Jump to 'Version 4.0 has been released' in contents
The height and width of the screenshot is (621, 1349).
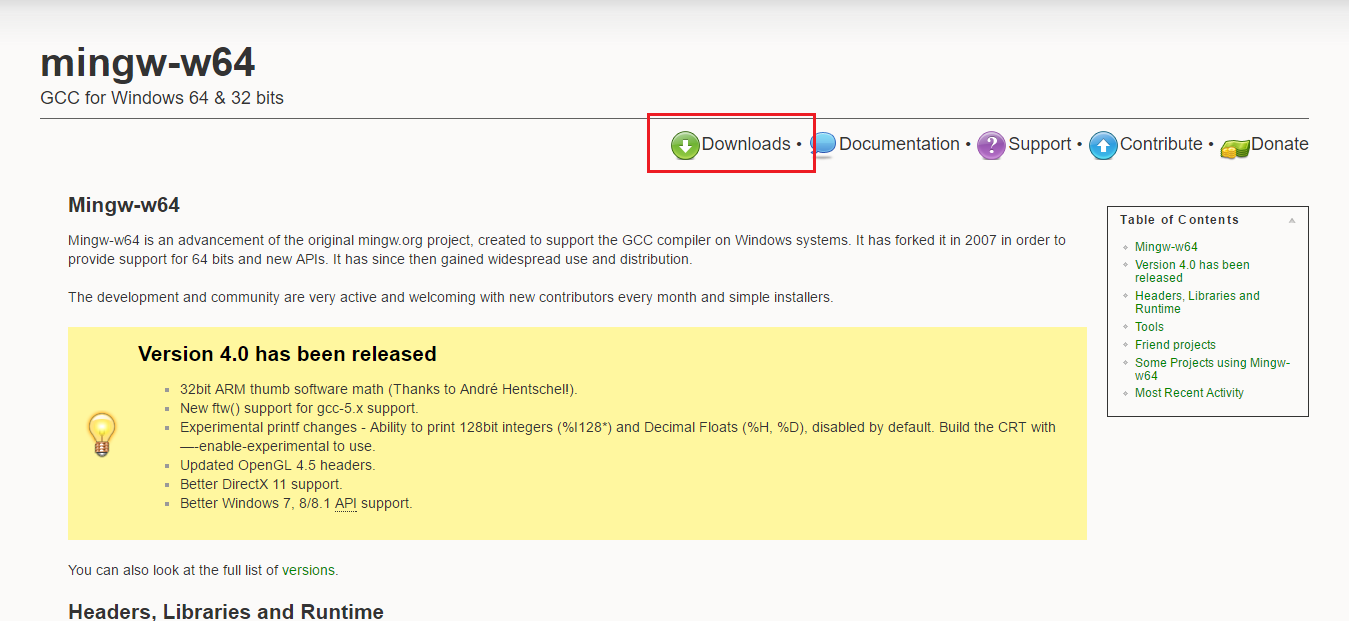click(x=1192, y=271)
